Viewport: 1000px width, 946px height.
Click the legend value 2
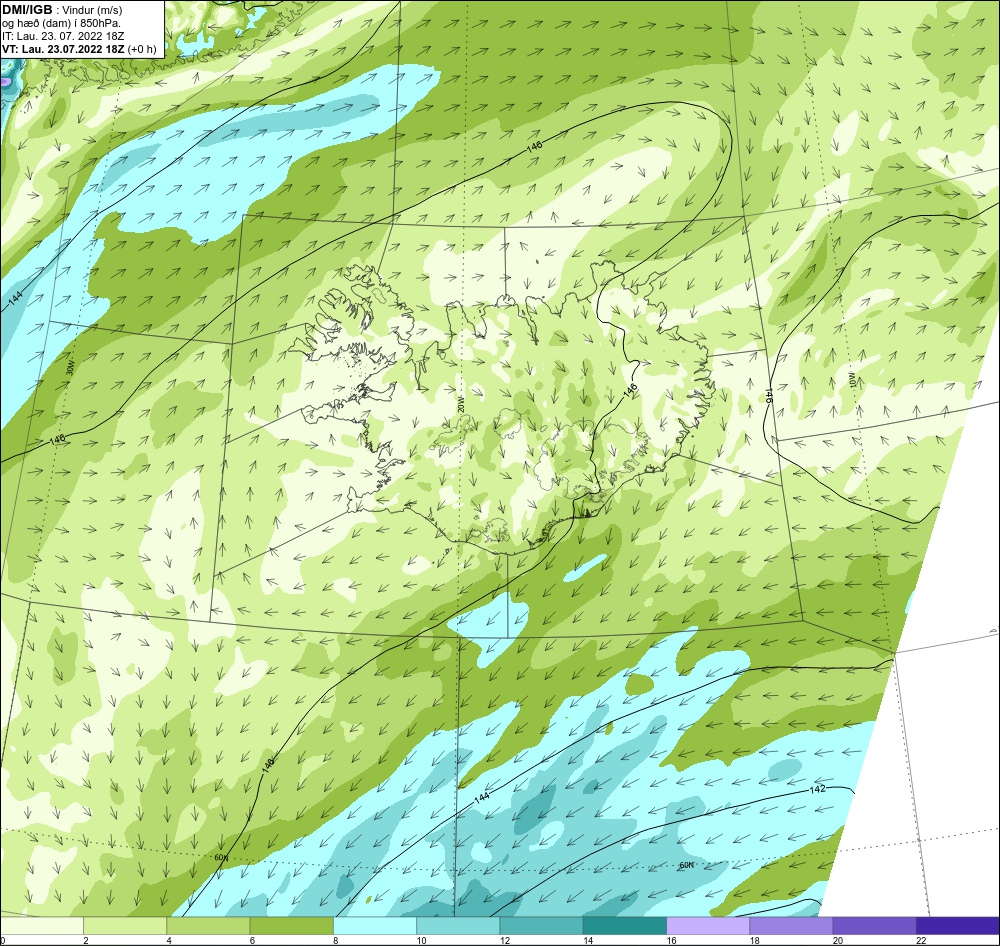point(85,940)
